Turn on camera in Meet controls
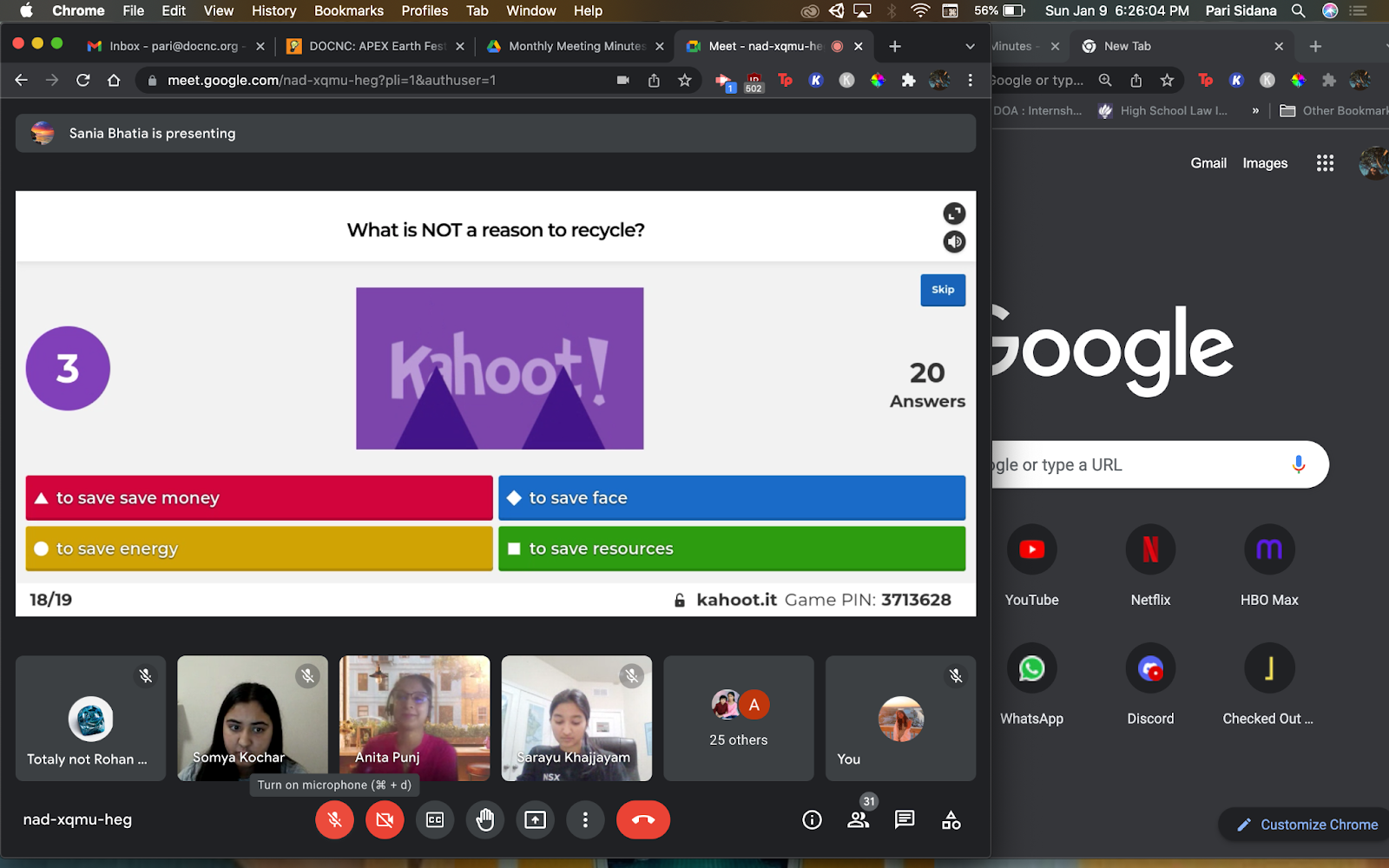1389x868 pixels. coord(385,819)
